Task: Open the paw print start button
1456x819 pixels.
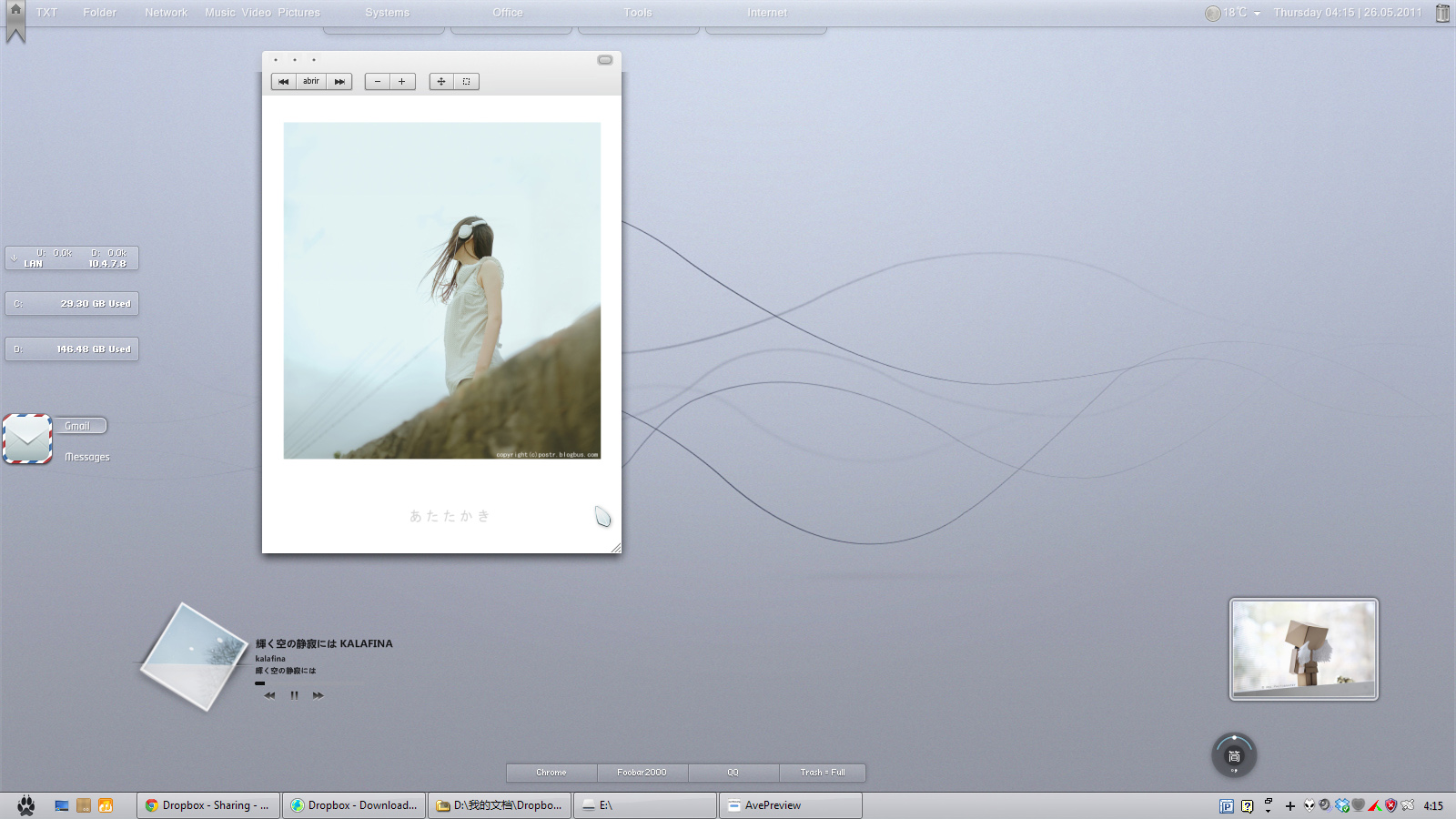Action: click(x=25, y=805)
